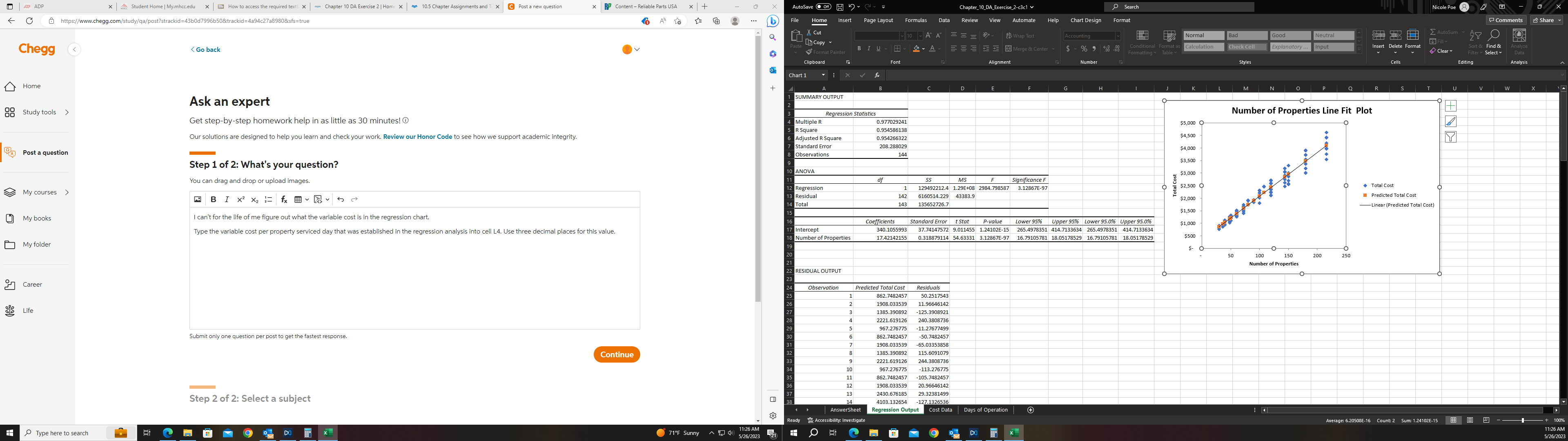1568x441 pixels.
Task: Undo the last action in Excel
Action: [851, 7]
